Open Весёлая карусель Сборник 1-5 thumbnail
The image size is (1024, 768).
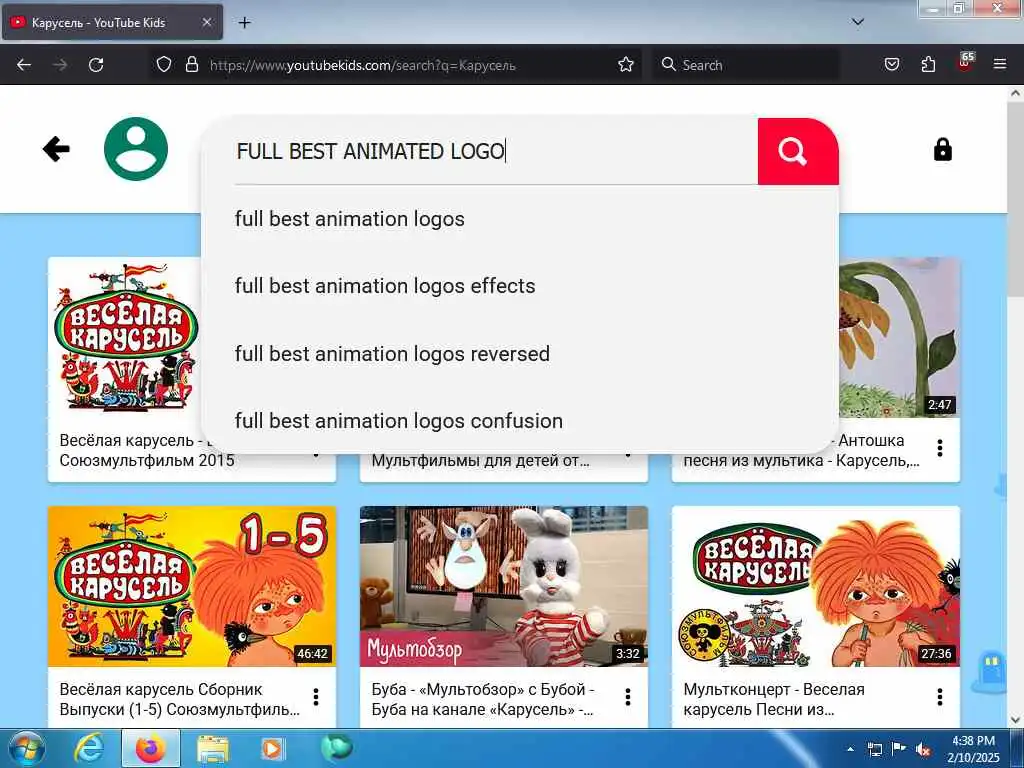coord(192,586)
